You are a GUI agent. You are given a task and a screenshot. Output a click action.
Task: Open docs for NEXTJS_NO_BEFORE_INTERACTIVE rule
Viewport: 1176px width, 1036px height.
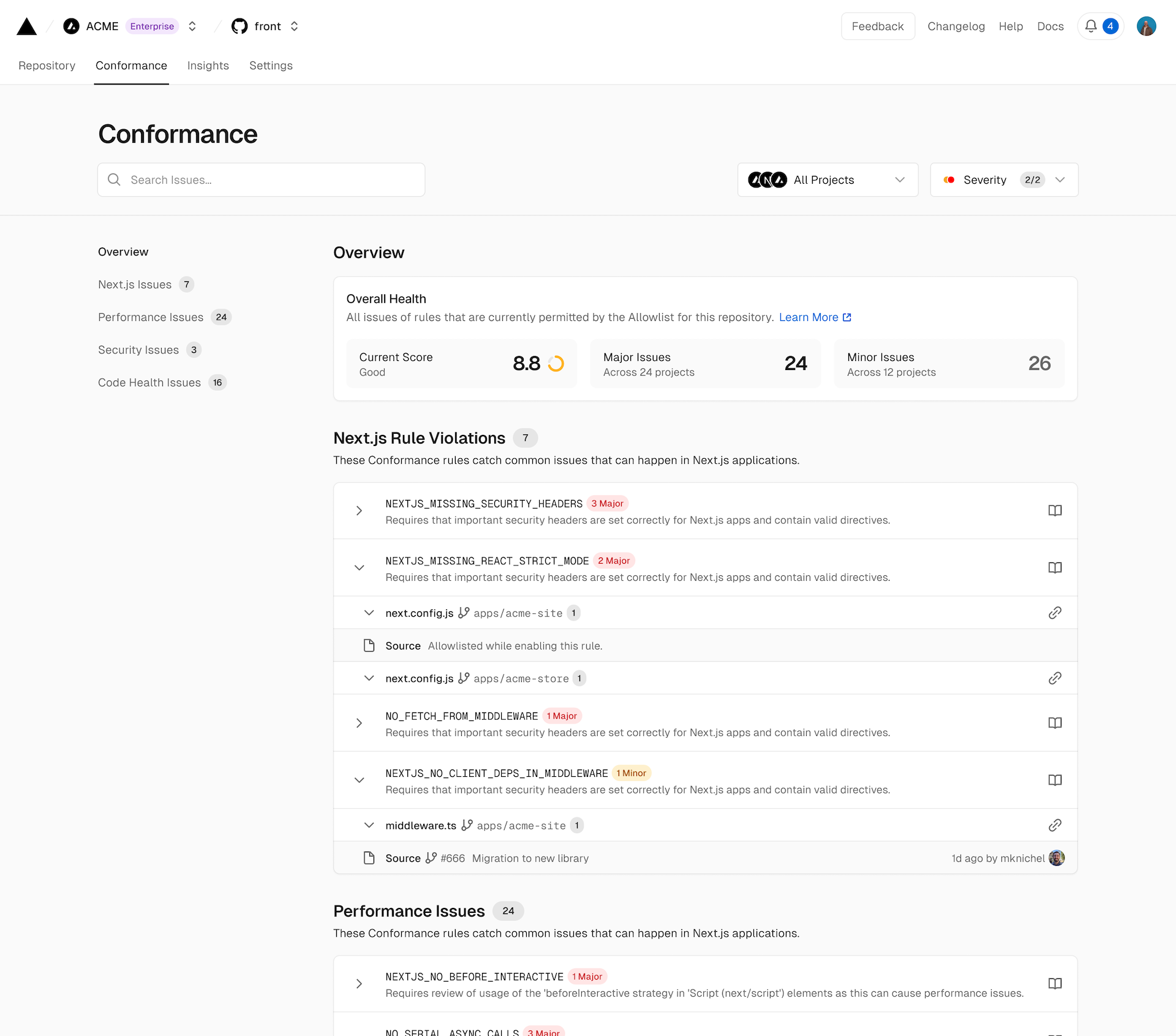[x=1055, y=983]
